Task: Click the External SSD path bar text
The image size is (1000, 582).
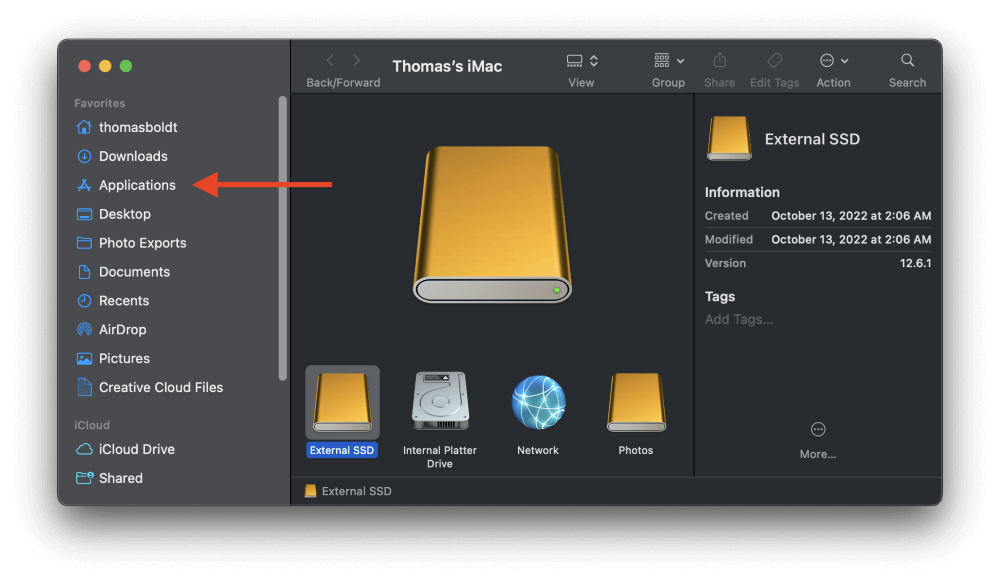Action: click(x=357, y=491)
